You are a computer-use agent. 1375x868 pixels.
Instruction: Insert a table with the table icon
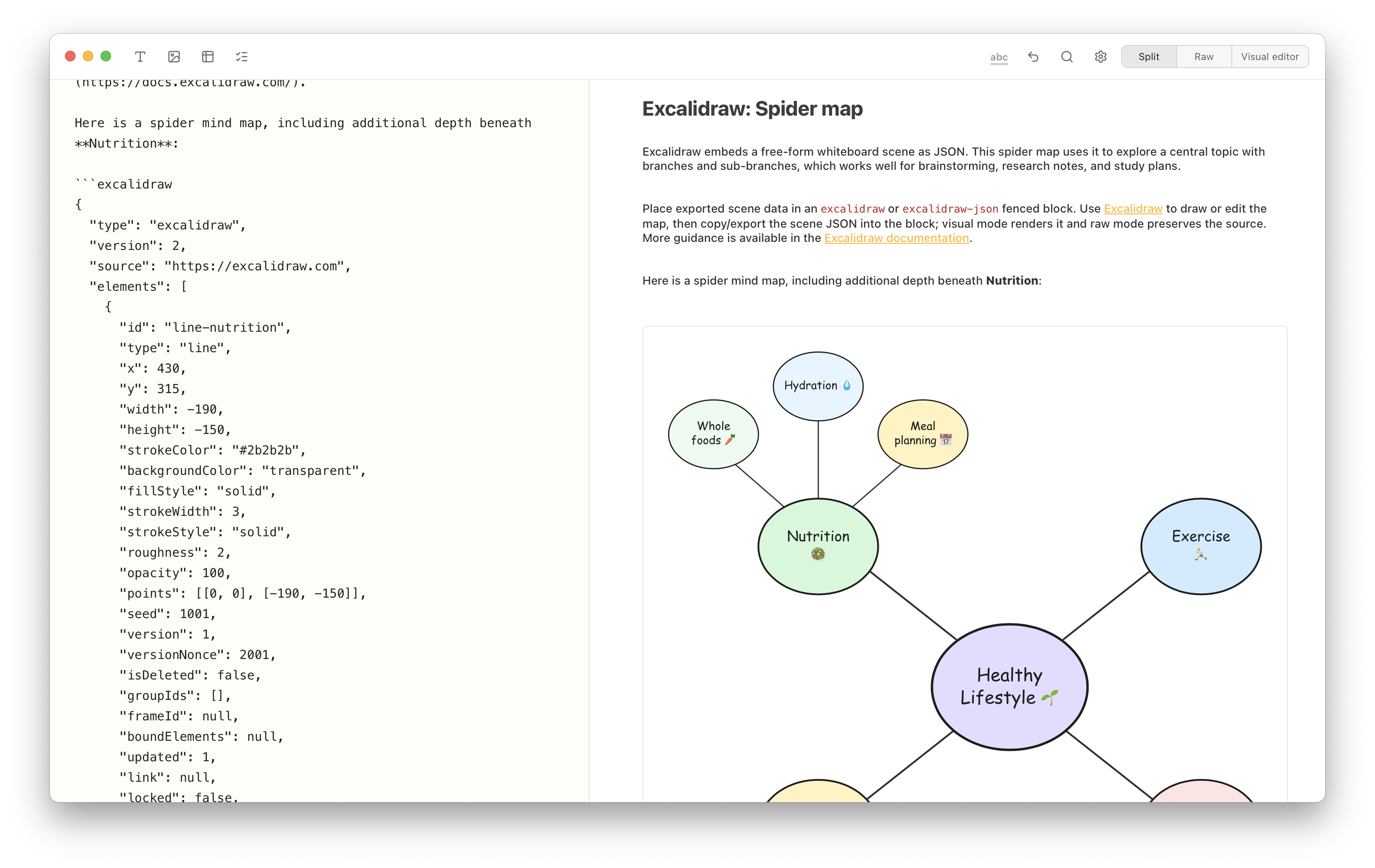tap(208, 56)
